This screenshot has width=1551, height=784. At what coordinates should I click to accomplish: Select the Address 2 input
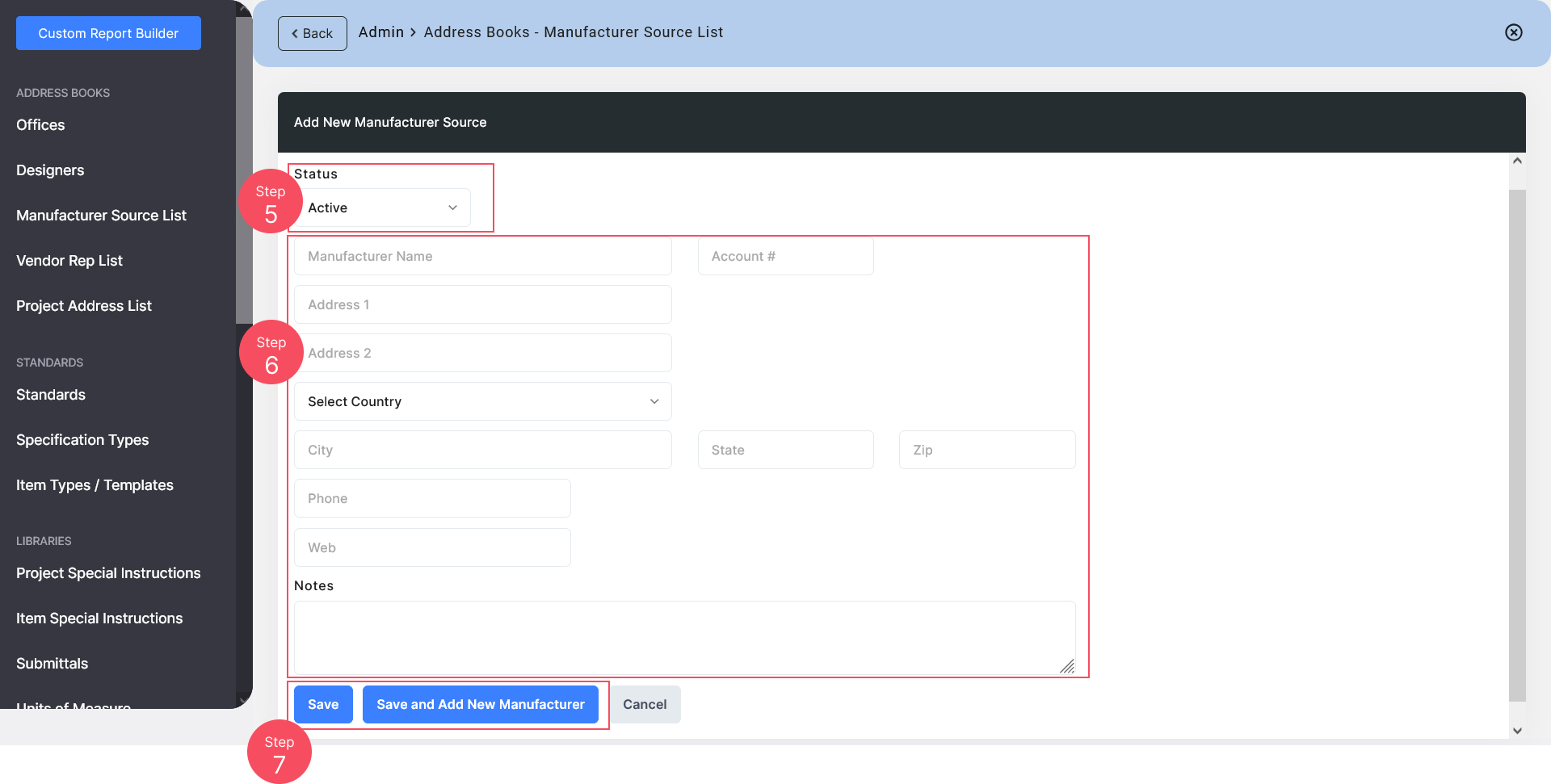coord(483,353)
